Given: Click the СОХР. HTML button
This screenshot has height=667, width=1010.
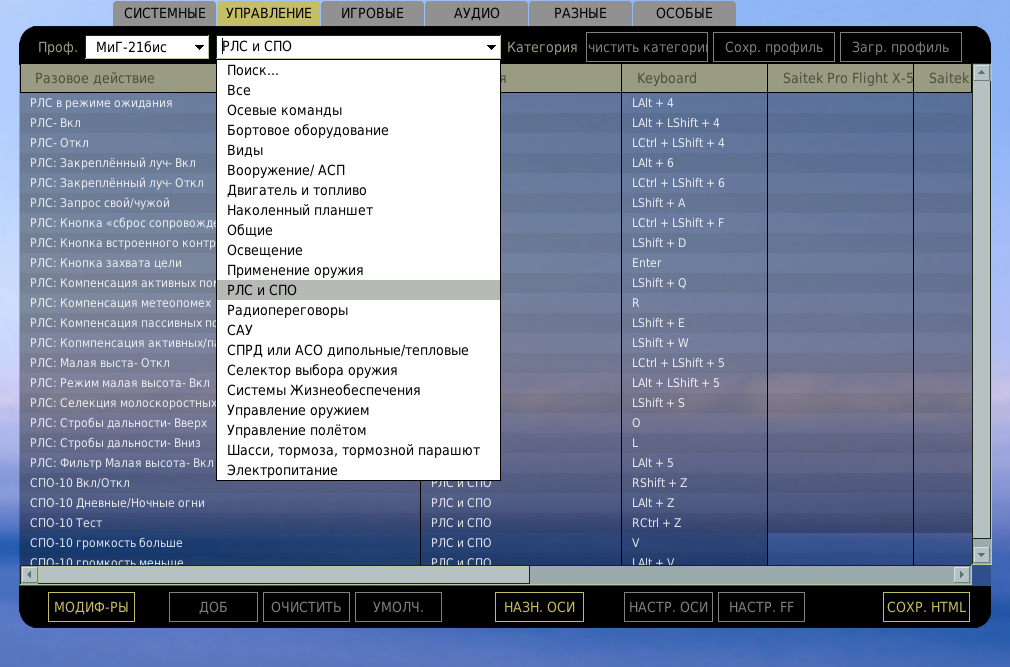Looking at the screenshot, I should (926, 607).
